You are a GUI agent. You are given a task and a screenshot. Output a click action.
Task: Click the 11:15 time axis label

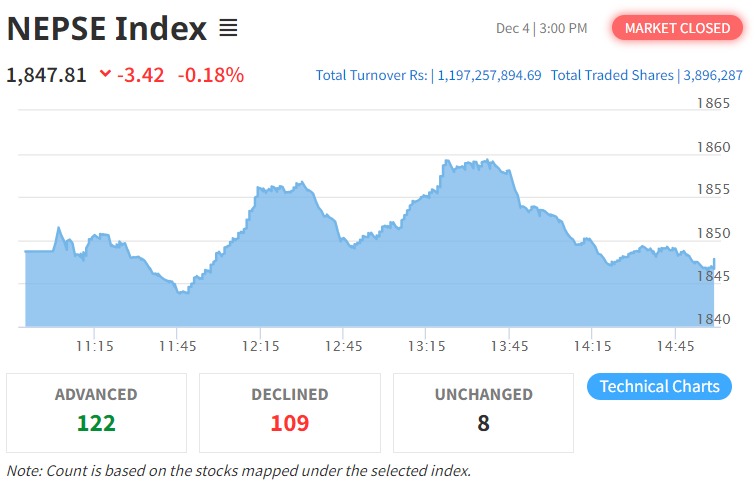coord(93,346)
